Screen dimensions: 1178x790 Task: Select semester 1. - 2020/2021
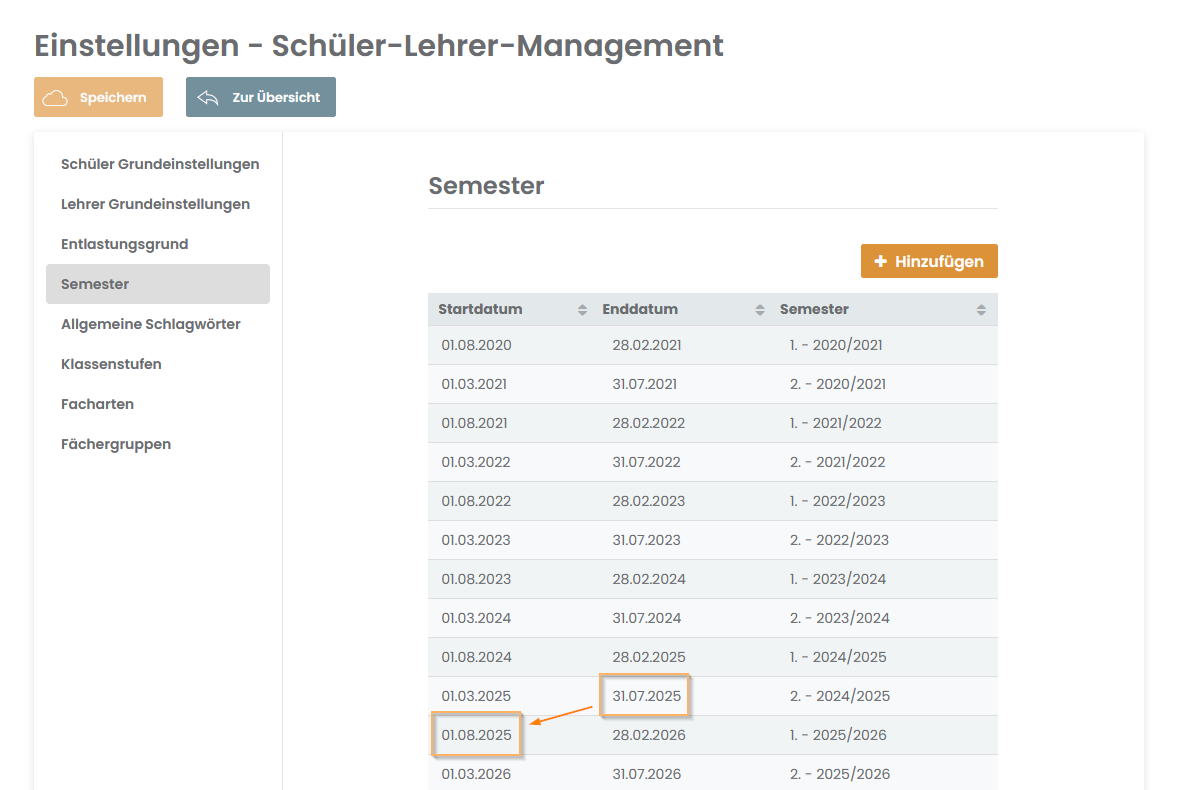click(836, 345)
